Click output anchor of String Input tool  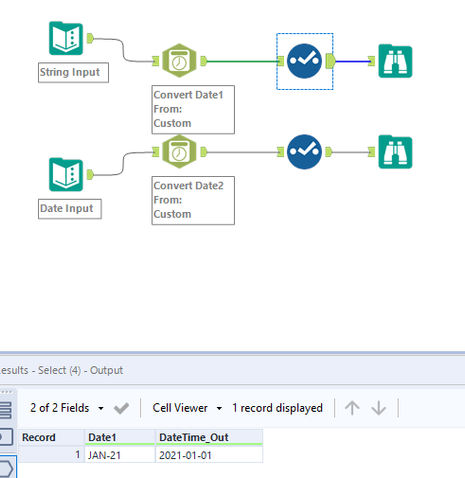pos(90,38)
